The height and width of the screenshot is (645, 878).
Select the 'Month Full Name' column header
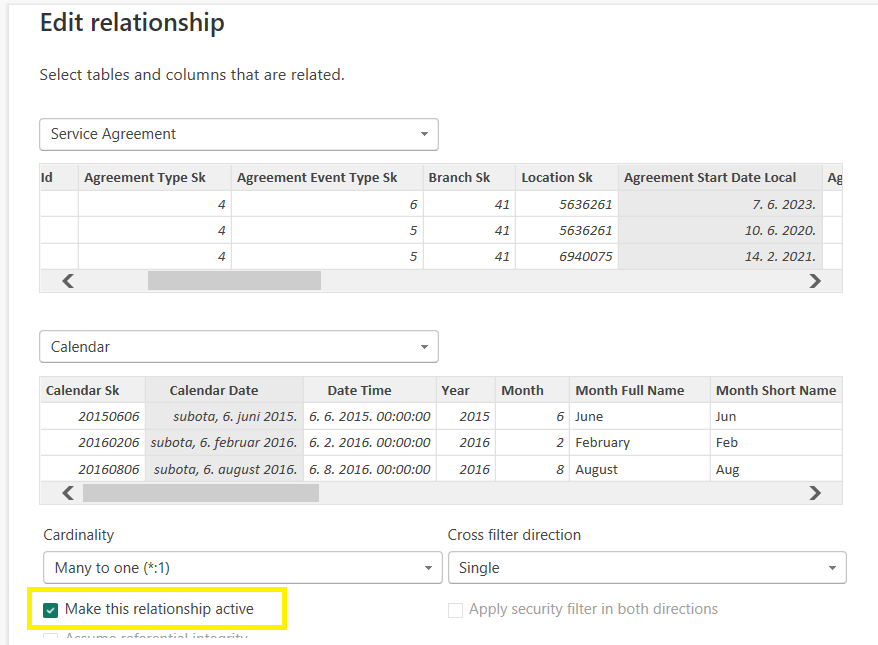click(x=639, y=390)
